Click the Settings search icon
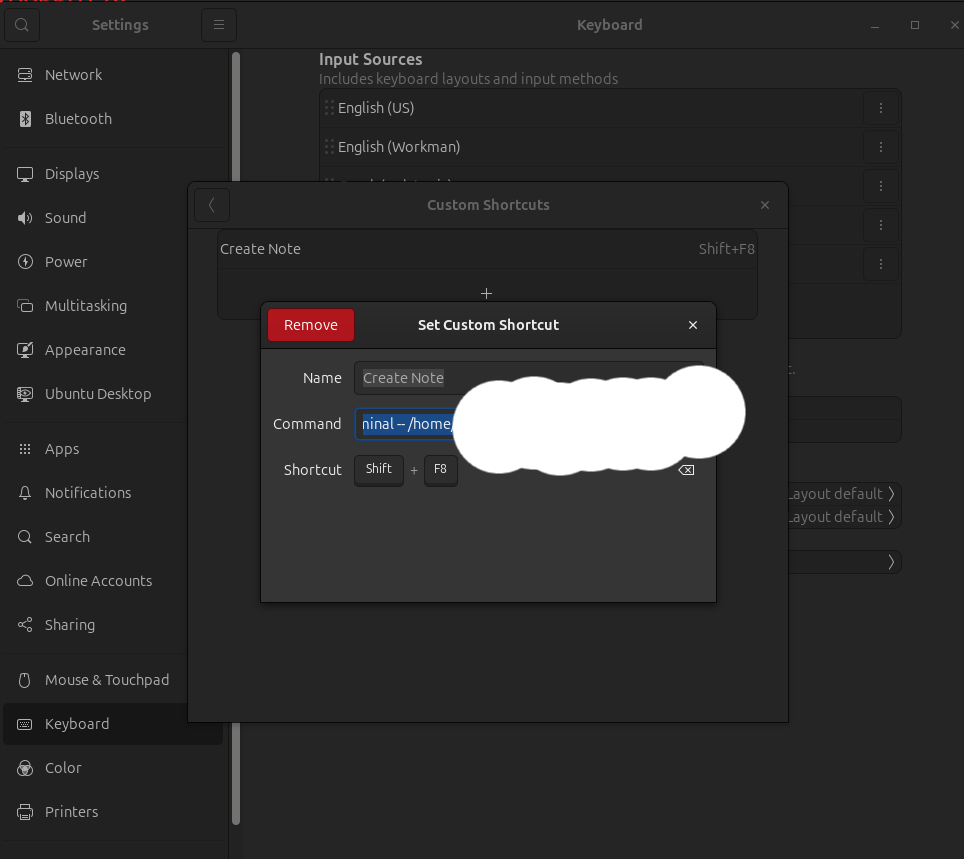 tap(22, 25)
